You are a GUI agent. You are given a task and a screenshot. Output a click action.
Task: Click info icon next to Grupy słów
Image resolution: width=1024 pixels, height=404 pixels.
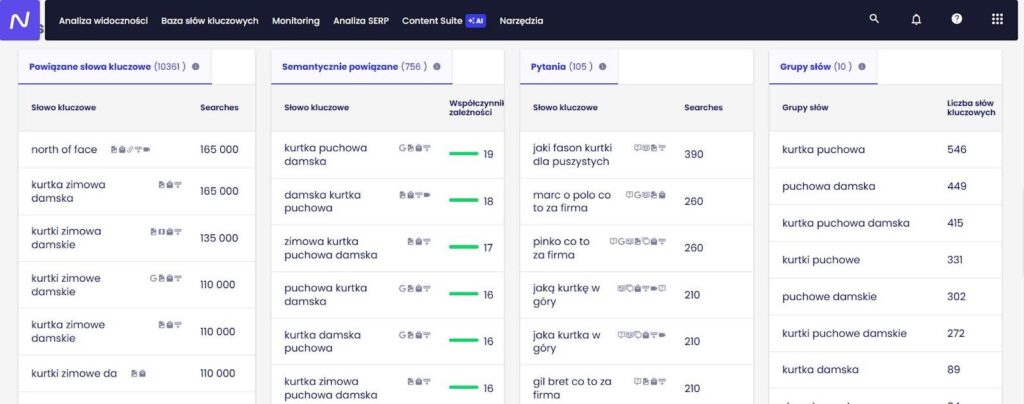click(x=862, y=67)
